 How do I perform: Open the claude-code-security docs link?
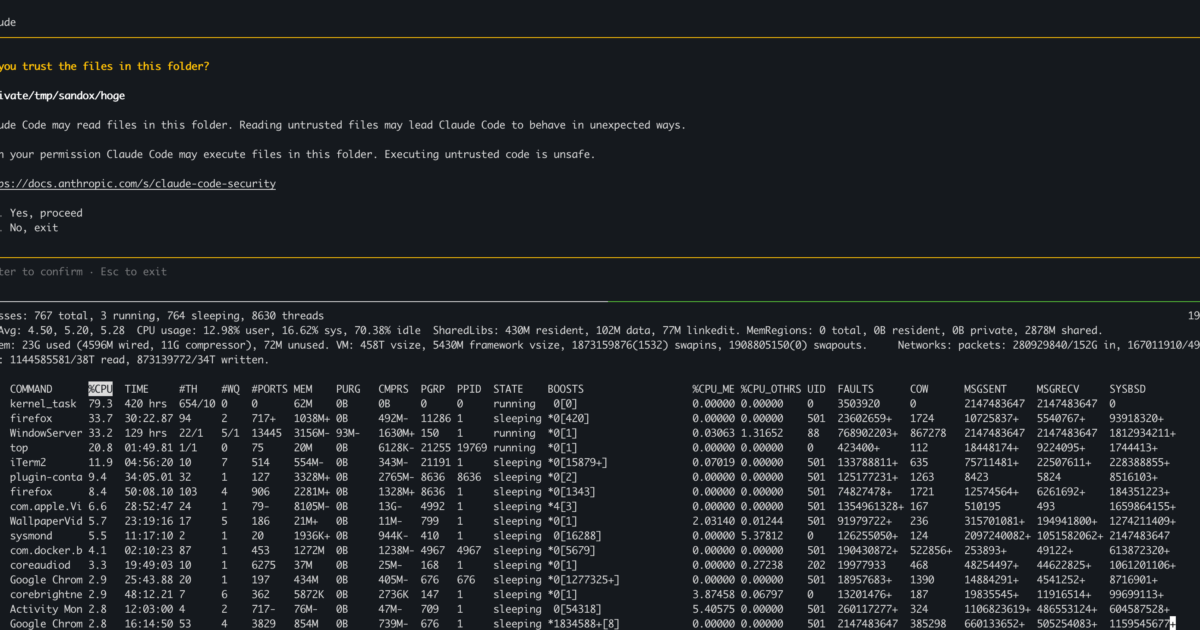pyautogui.click(x=138, y=184)
